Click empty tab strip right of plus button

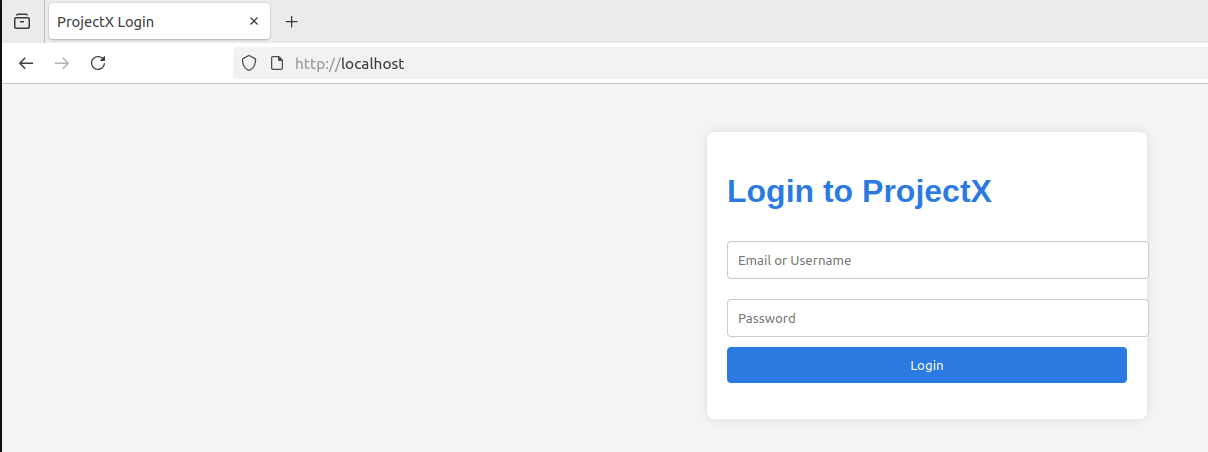click(x=700, y=21)
